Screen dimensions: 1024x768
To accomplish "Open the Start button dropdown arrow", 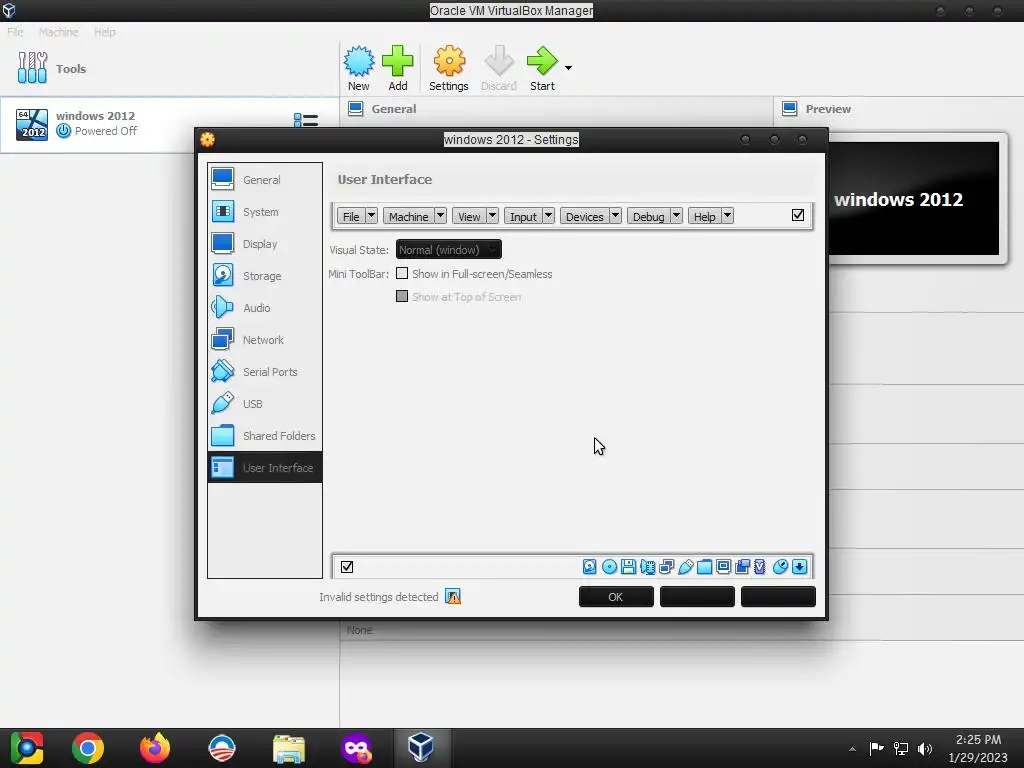I will tap(568, 67).
